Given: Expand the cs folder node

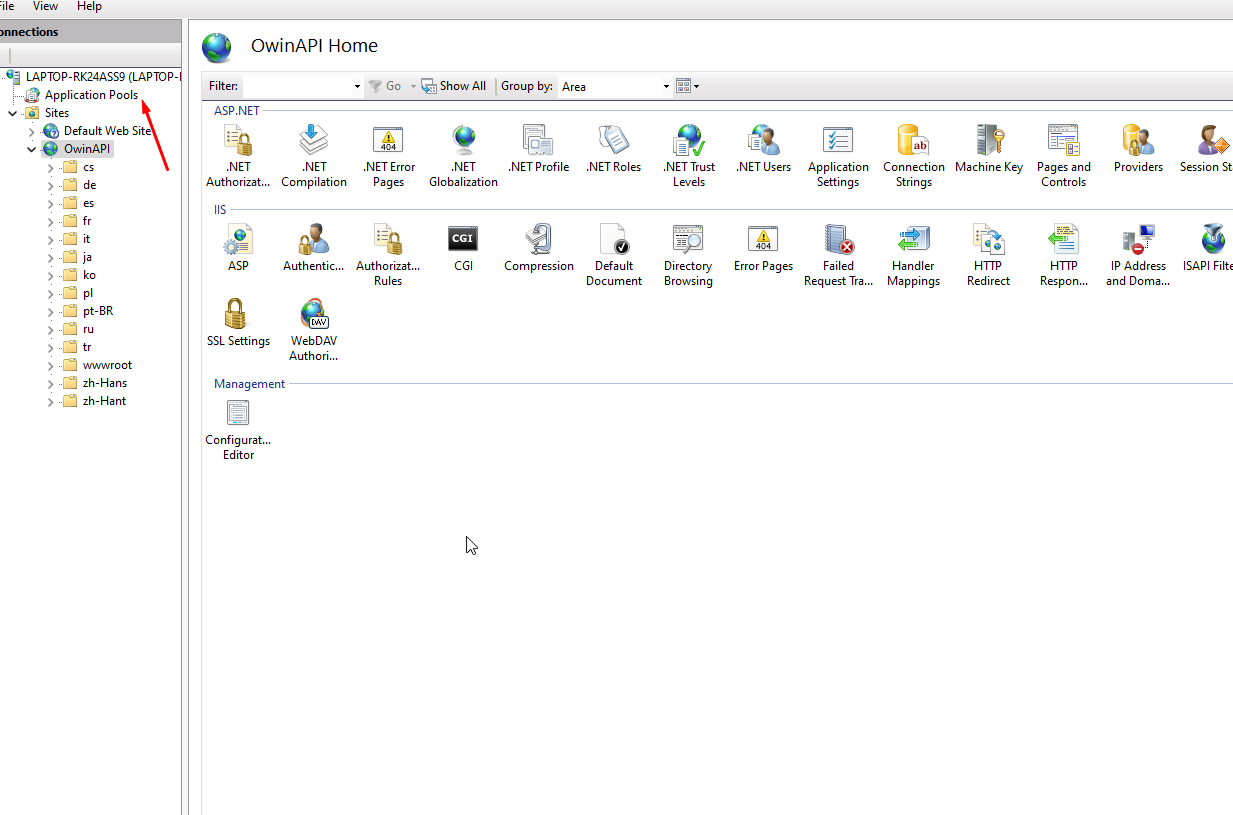Looking at the screenshot, I should pyautogui.click(x=51, y=167).
